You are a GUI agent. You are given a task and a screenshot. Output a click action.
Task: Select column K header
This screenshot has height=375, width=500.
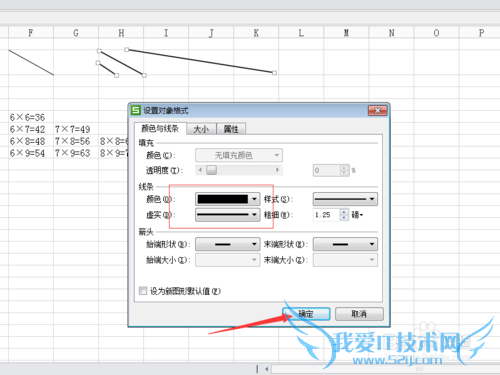[x=256, y=33]
